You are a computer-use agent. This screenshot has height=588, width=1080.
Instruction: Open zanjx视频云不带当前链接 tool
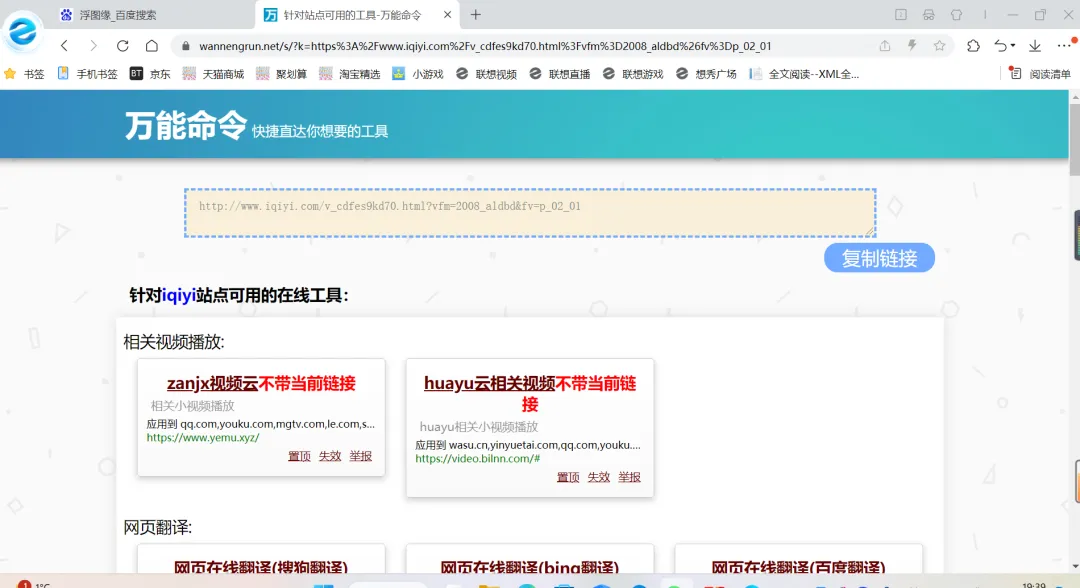pyautogui.click(x=261, y=384)
